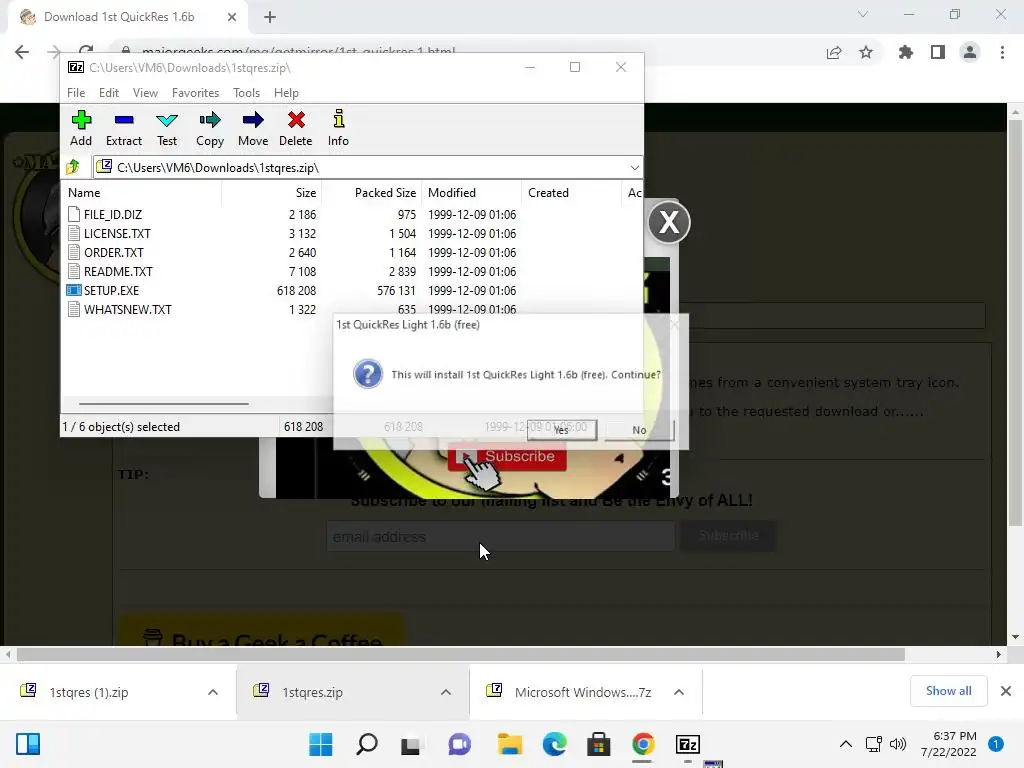Screen dimensions: 1024x768
Task: Click the Buy a Geek a Coffee button
Action: click(x=261, y=632)
